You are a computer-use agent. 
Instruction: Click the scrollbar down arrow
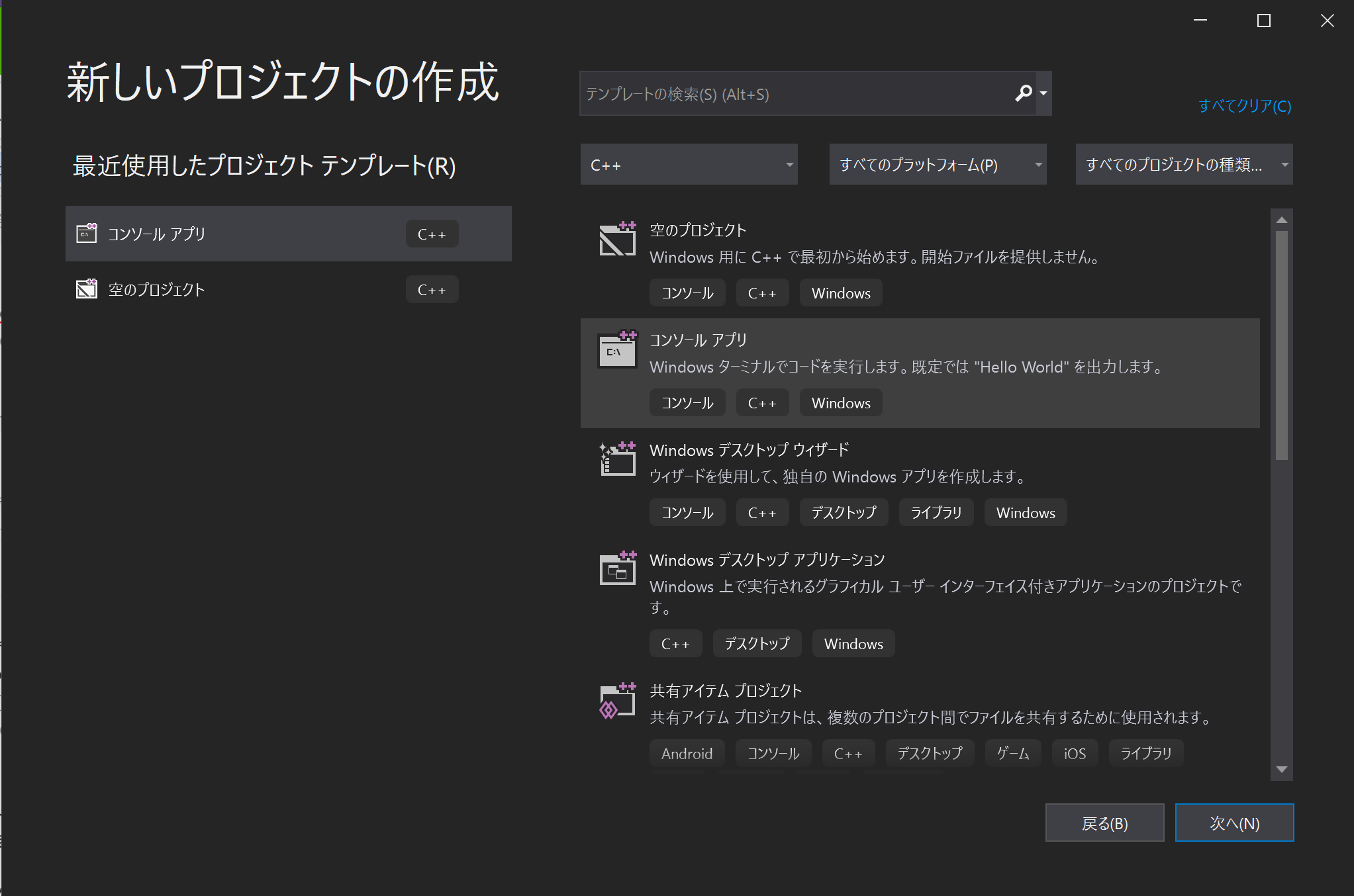point(1281,770)
